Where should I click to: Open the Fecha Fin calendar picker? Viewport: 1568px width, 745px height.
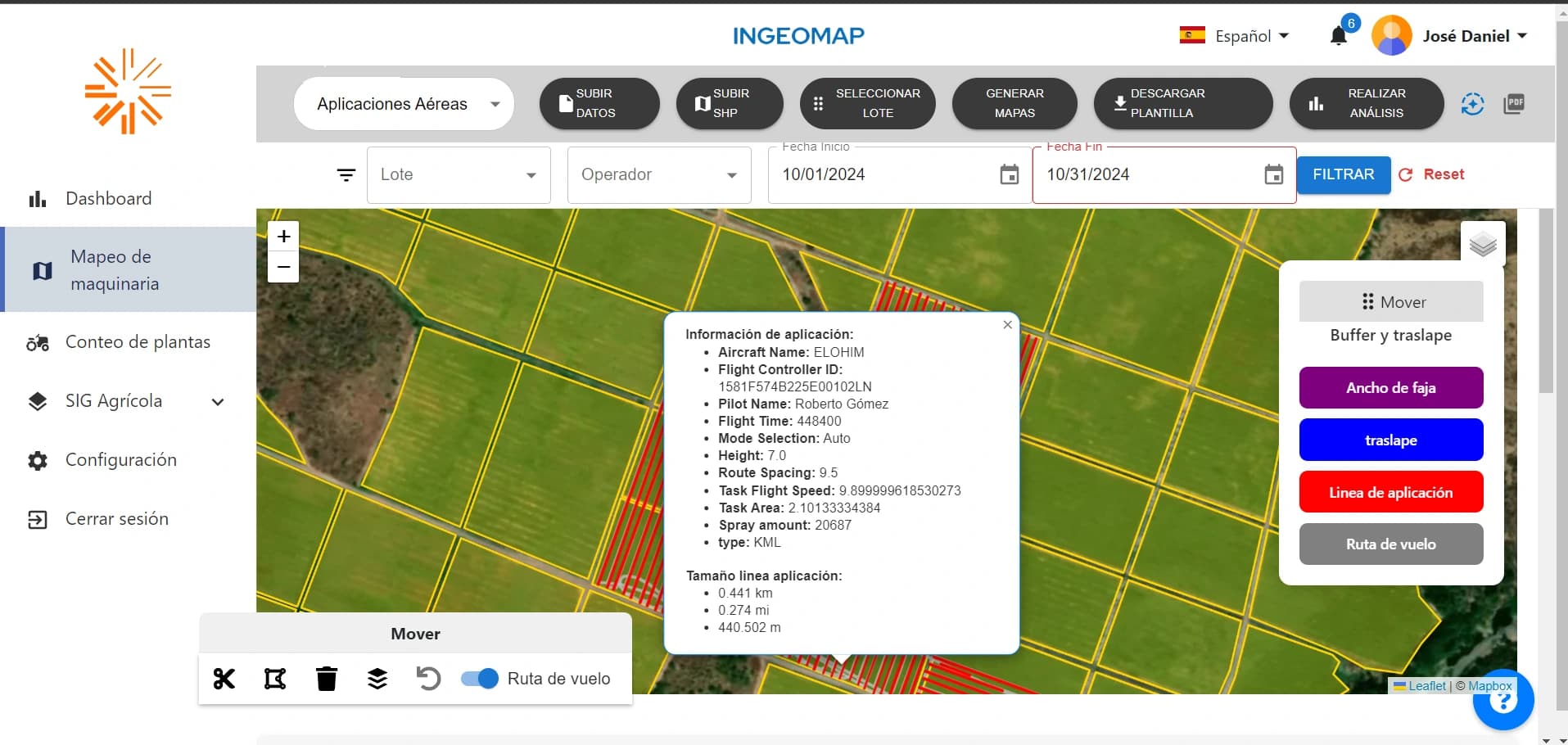point(1274,174)
